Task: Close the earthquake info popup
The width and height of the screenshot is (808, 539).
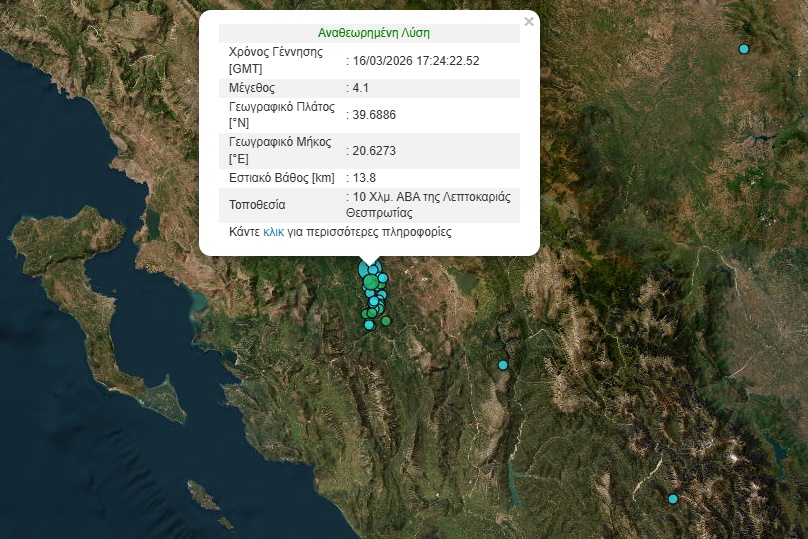Action: pyautogui.click(x=529, y=21)
